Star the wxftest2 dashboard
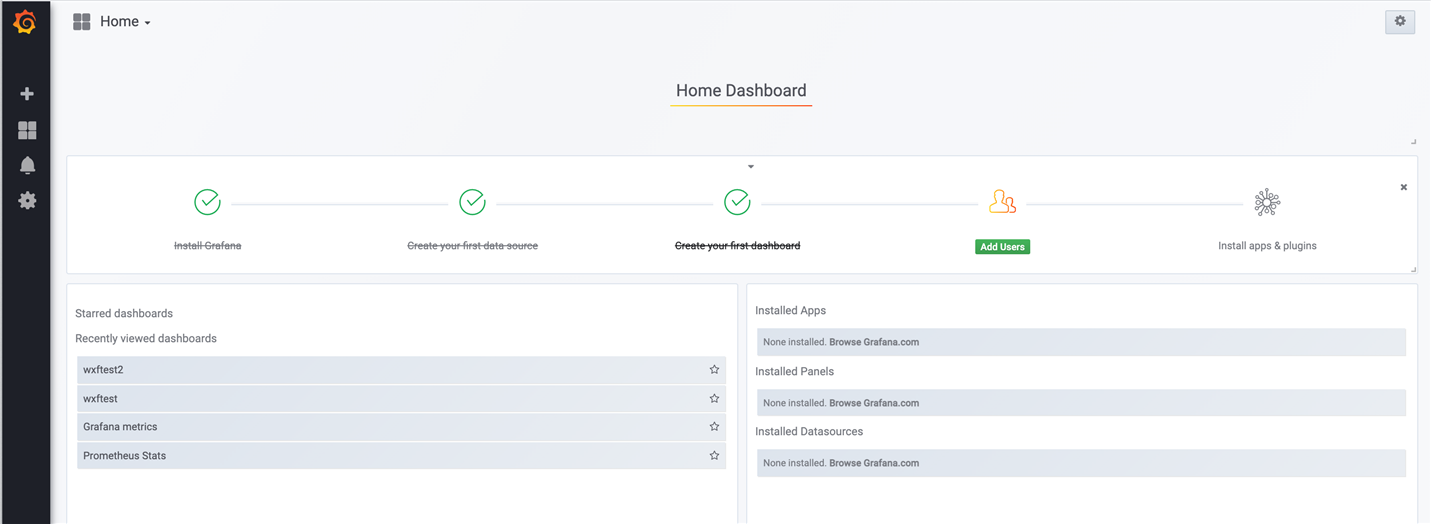Viewport: 1431px width, 524px height. pos(714,369)
